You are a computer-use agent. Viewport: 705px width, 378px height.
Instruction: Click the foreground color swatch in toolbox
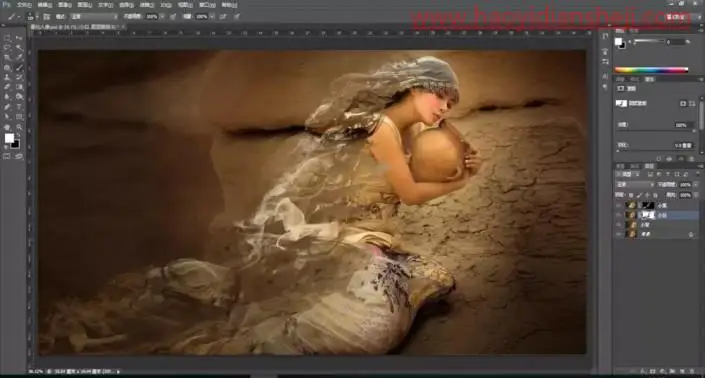point(9,138)
